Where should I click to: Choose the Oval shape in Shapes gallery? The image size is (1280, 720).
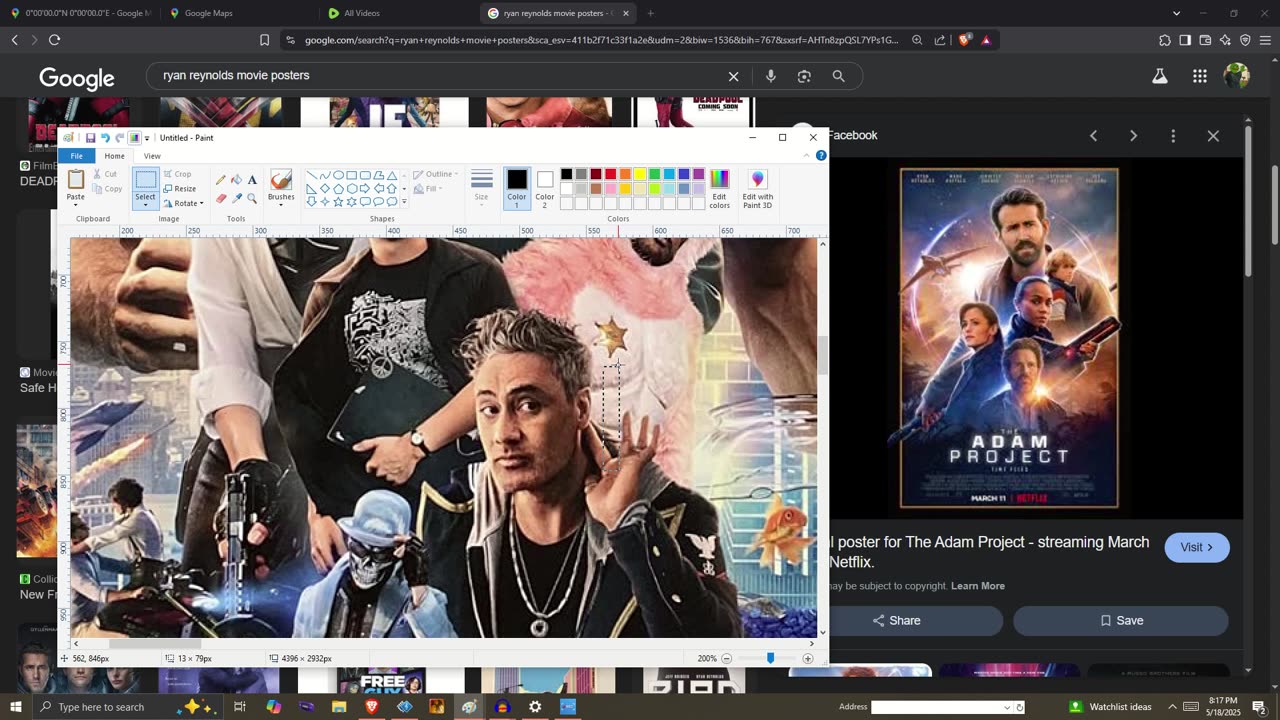(338, 175)
